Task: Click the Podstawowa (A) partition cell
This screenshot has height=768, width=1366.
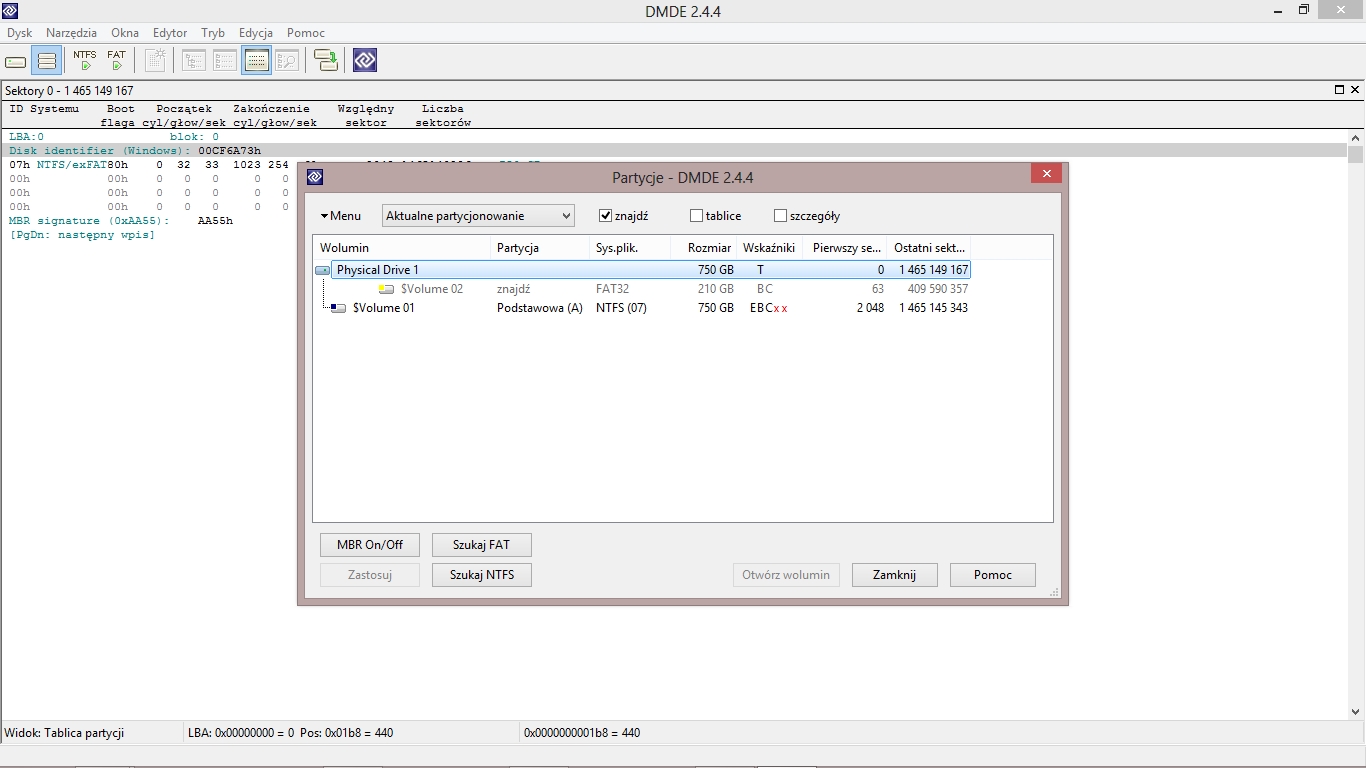Action: (x=540, y=308)
